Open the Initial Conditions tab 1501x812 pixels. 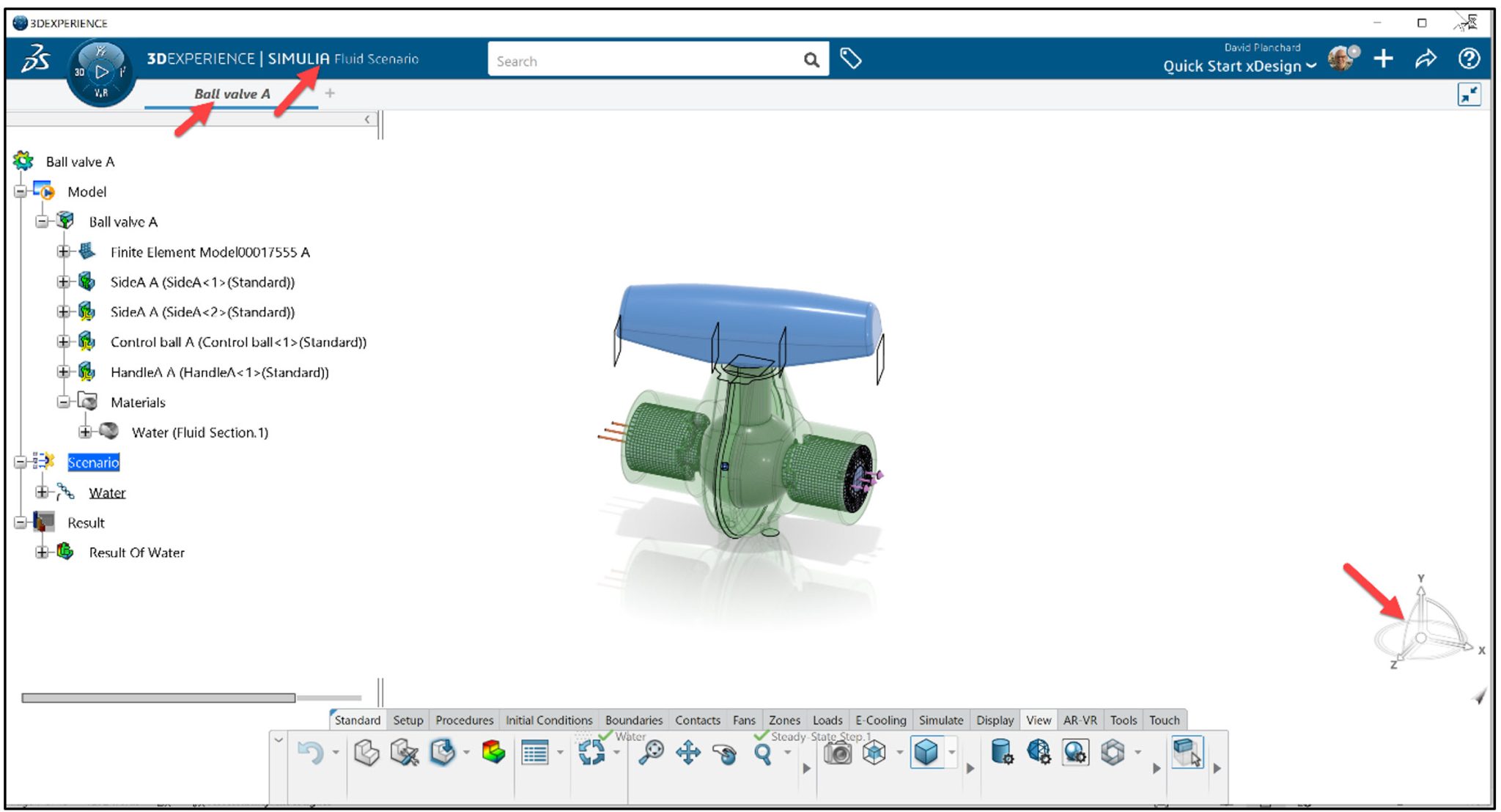548,720
